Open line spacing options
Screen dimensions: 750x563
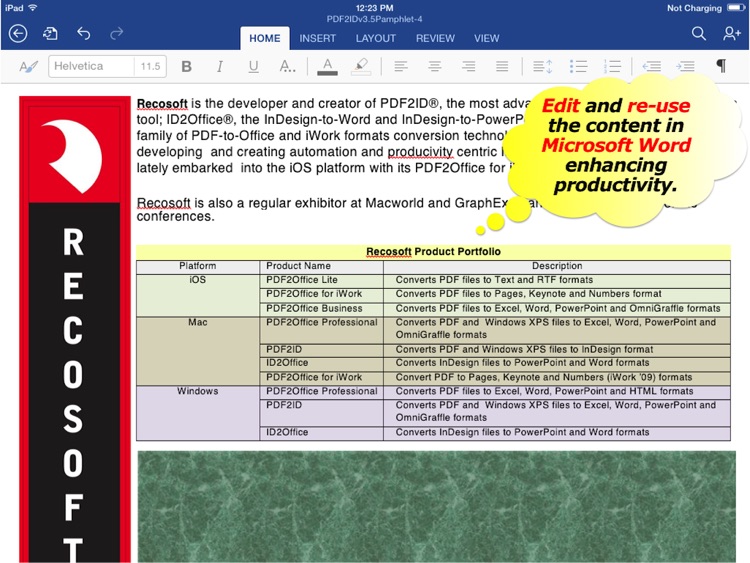pyautogui.click(x=543, y=66)
